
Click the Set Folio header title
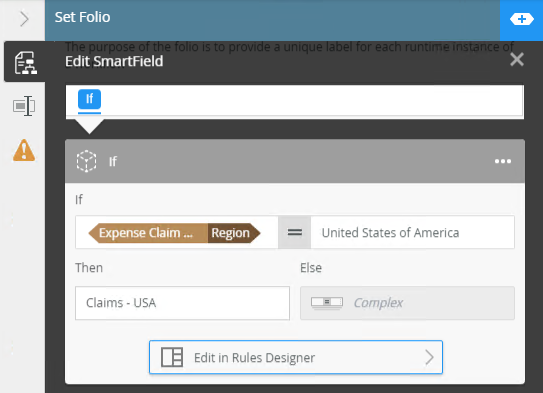coord(82,17)
